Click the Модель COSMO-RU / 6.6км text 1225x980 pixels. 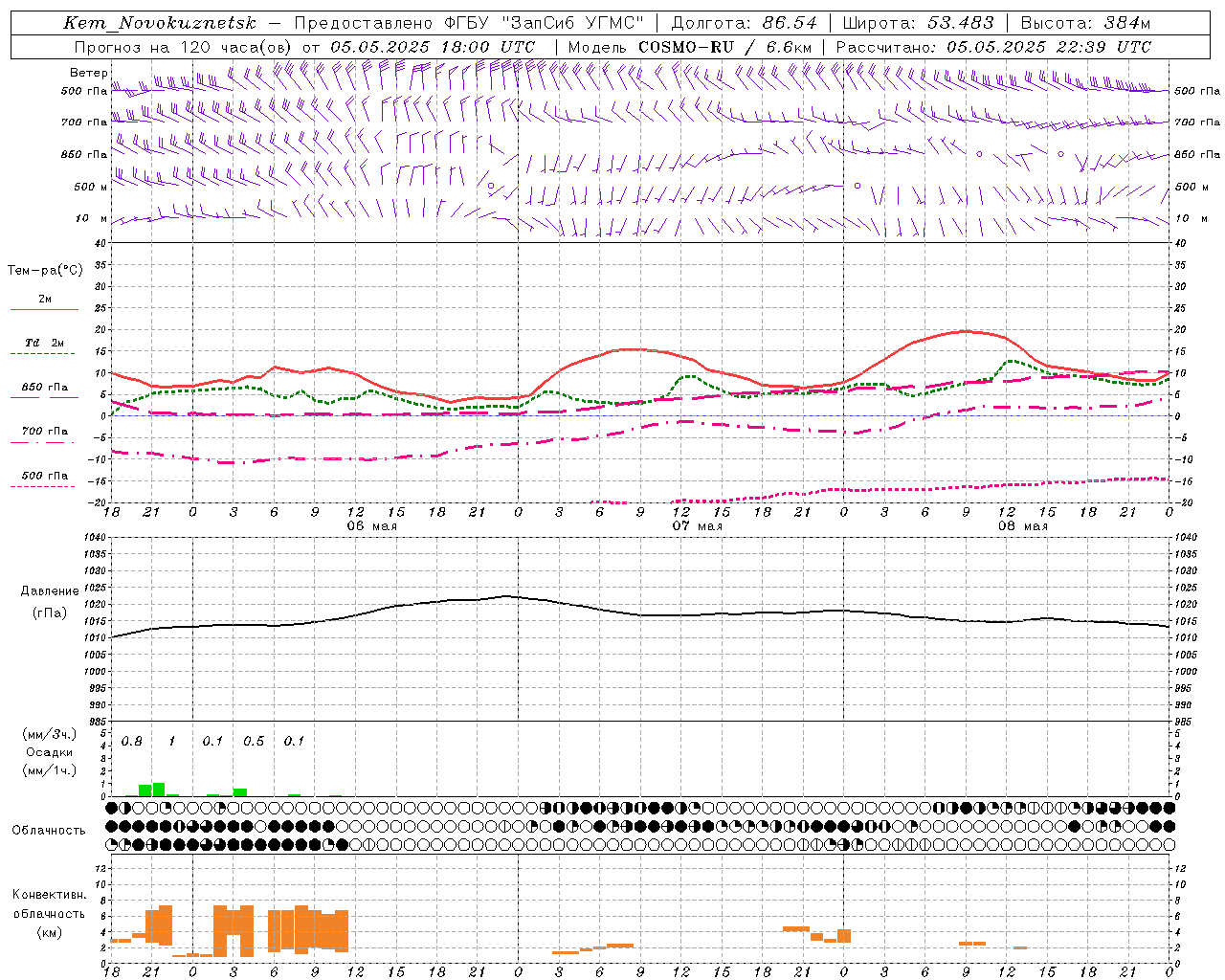click(690, 47)
